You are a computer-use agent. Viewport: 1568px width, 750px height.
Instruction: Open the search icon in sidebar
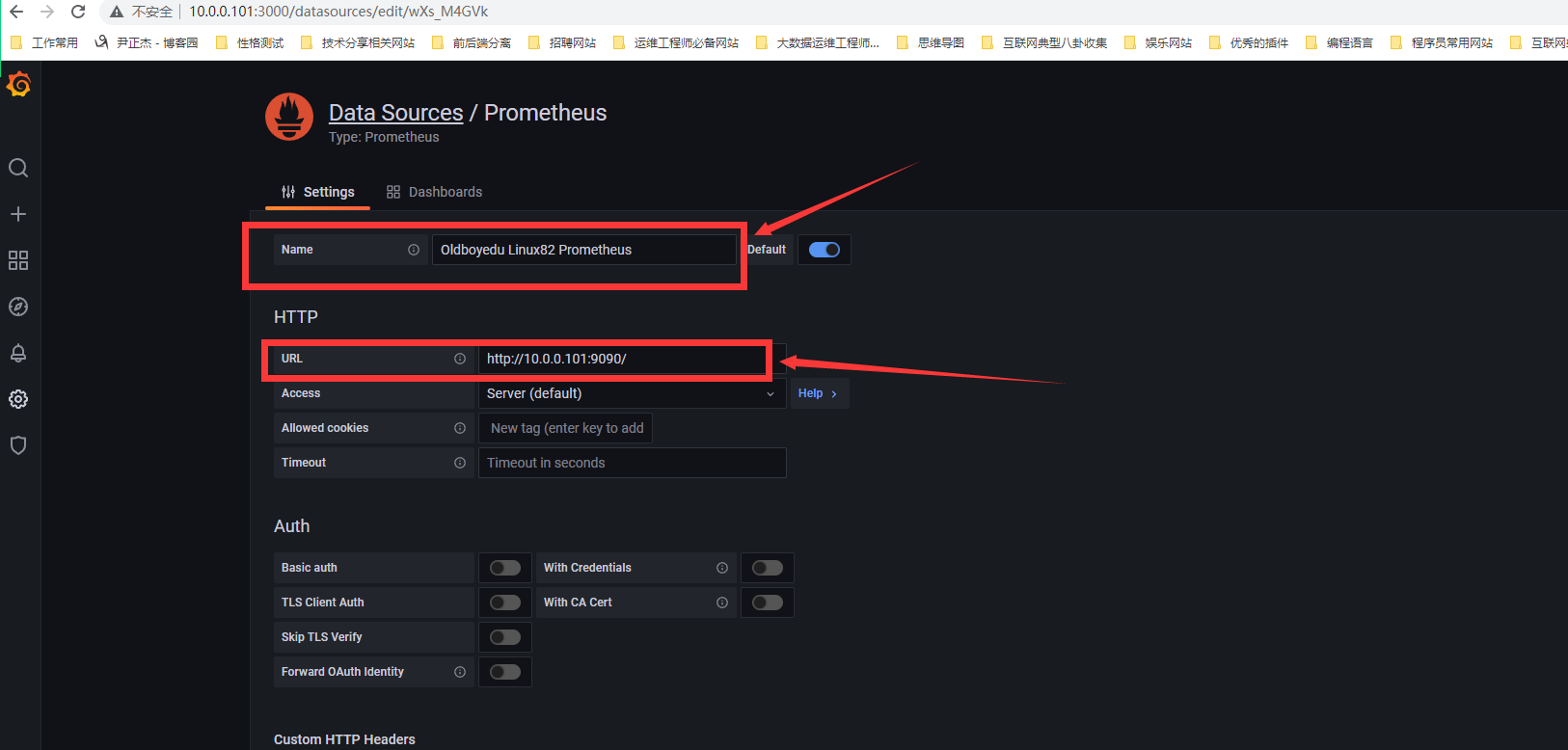click(x=18, y=168)
